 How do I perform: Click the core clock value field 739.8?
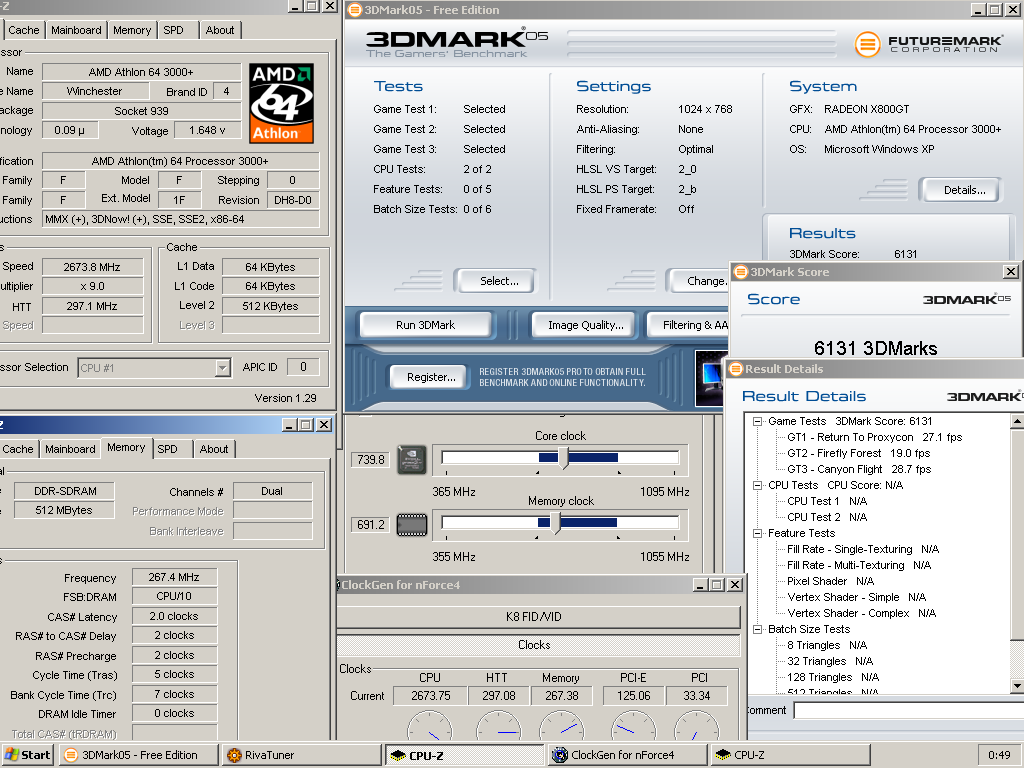[x=371, y=460]
